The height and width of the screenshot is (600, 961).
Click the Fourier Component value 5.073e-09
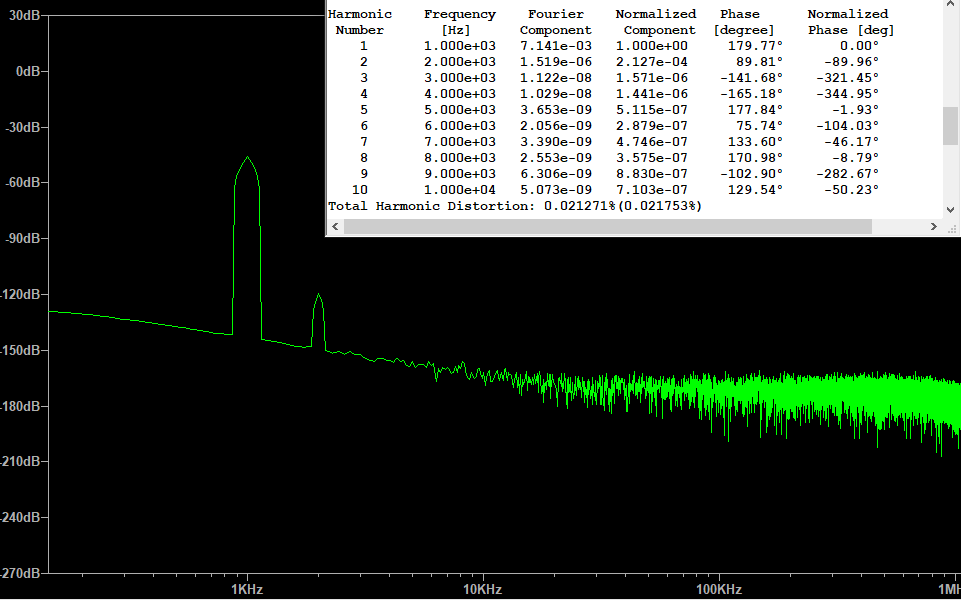556,190
